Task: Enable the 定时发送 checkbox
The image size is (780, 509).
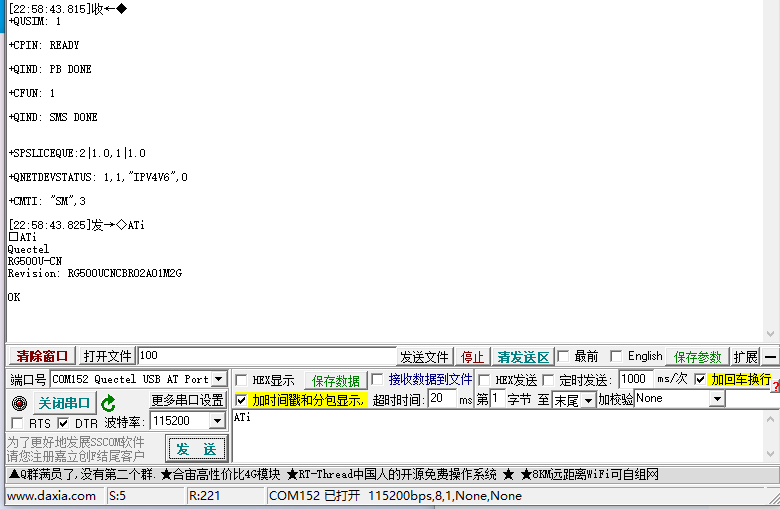Action: pos(548,380)
